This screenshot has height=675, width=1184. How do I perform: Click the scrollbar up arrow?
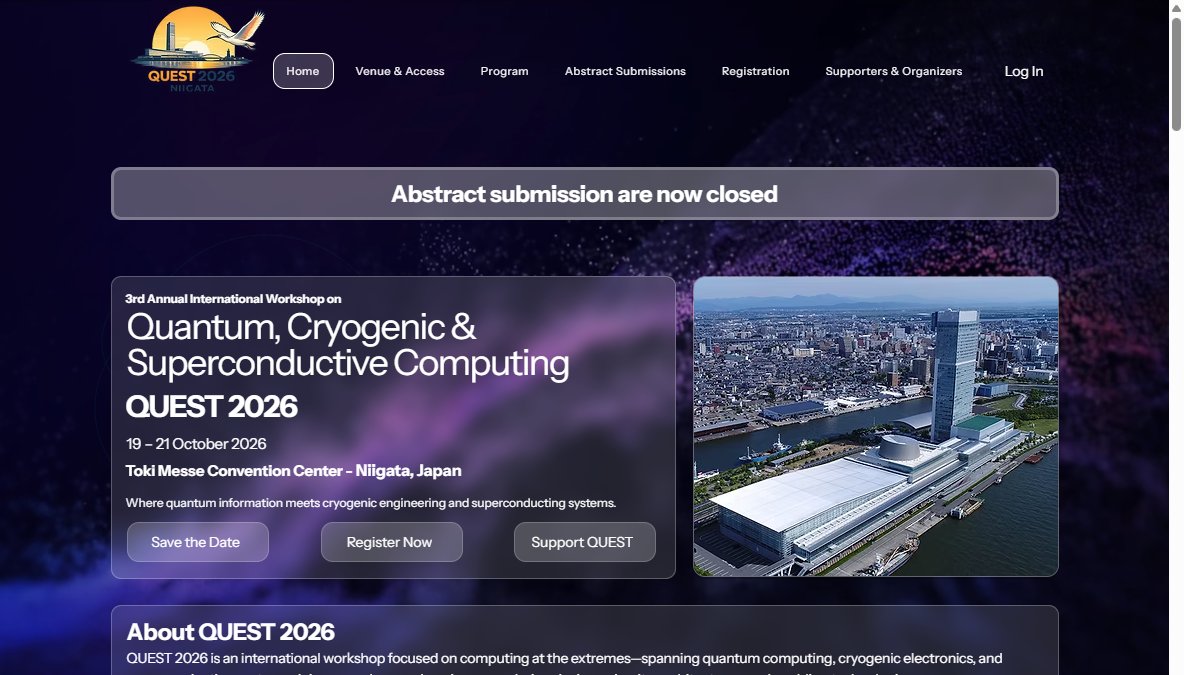click(1176, 6)
